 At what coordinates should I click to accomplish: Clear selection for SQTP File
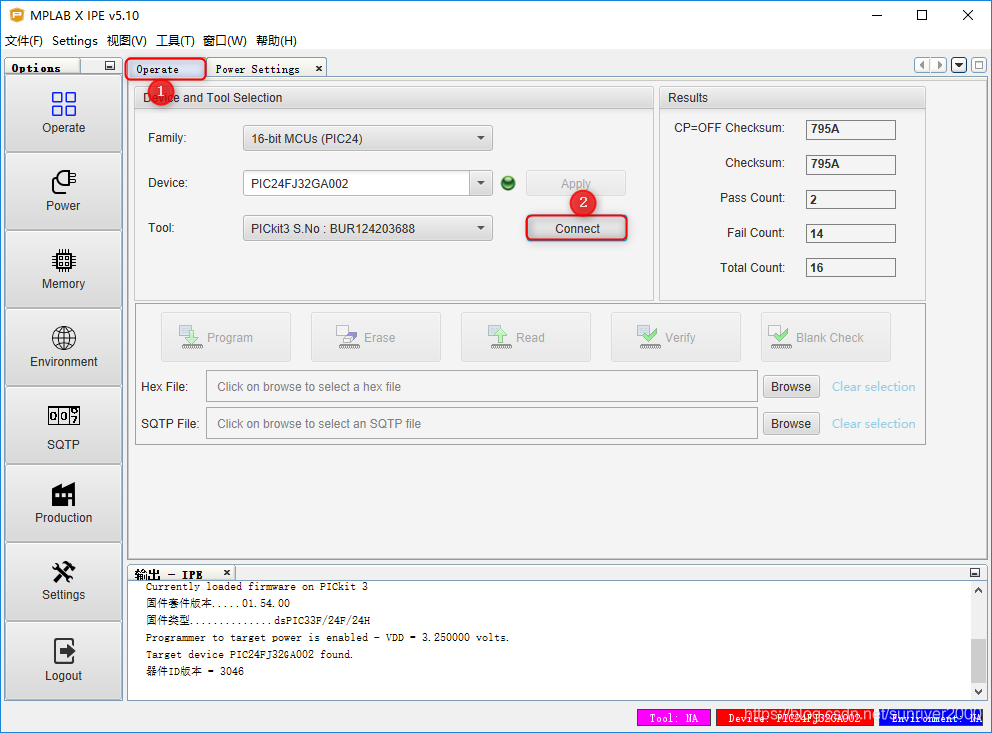pyautogui.click(x=873, y=424)
